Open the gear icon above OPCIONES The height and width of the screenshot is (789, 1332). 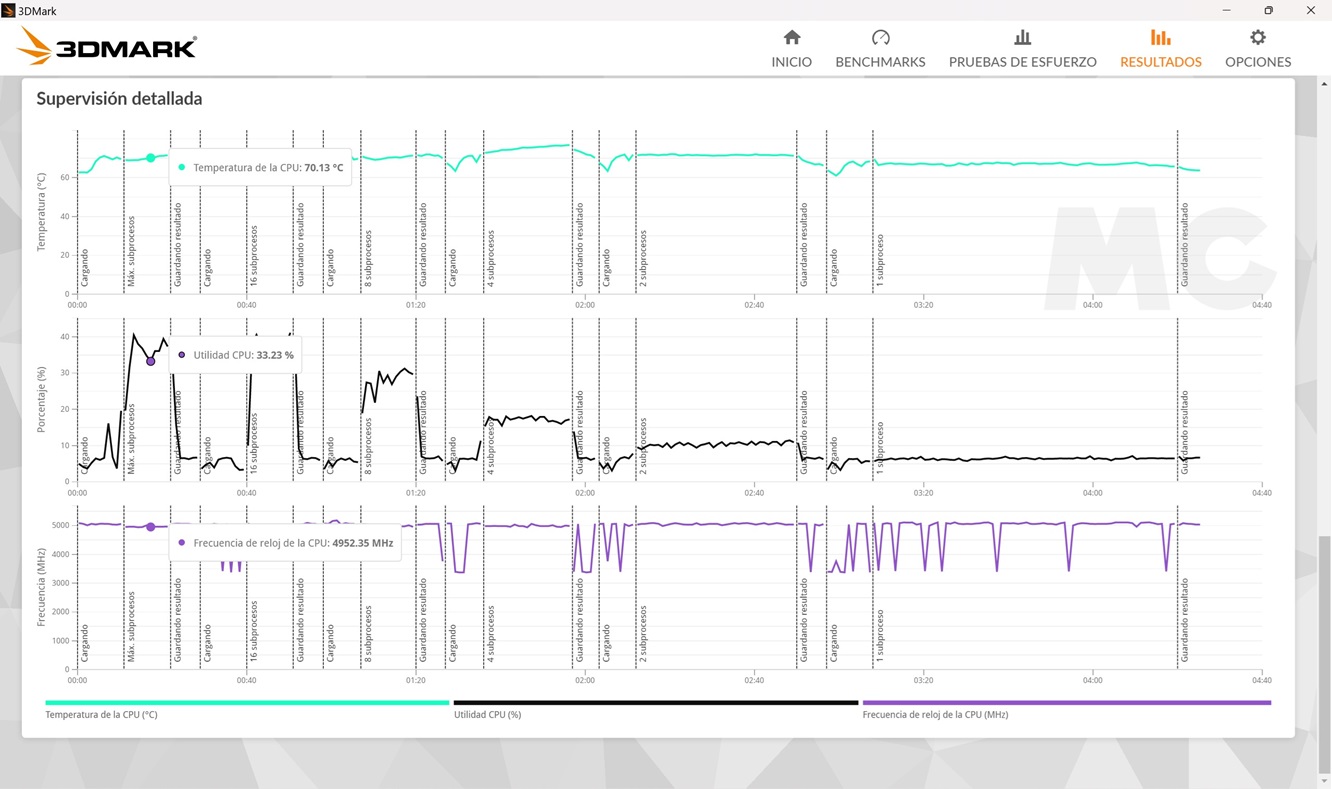tap(1257, 37)
